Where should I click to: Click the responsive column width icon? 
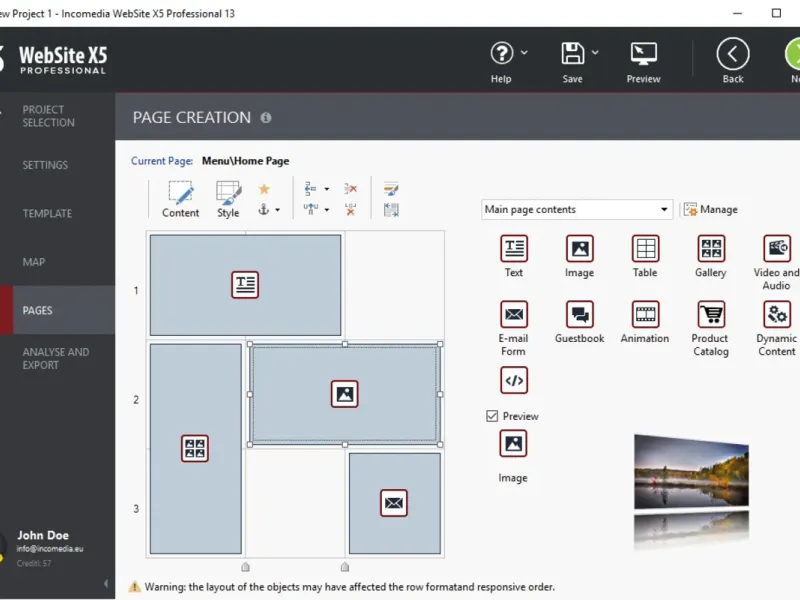pyautogui.click(x=391, y=210)
